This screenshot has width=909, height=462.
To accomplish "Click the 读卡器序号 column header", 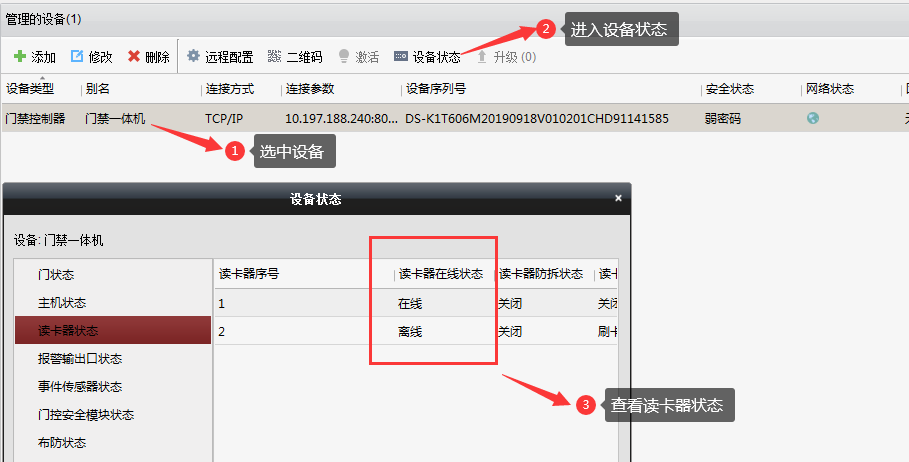I will coord(249,274).
